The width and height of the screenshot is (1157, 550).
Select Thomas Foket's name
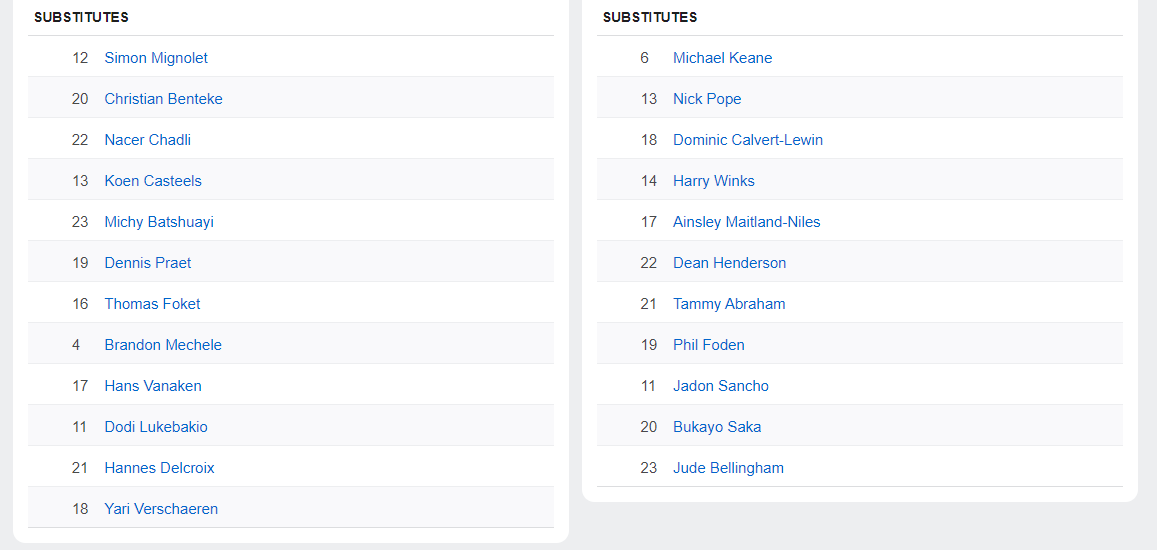(x=152, y=304)
